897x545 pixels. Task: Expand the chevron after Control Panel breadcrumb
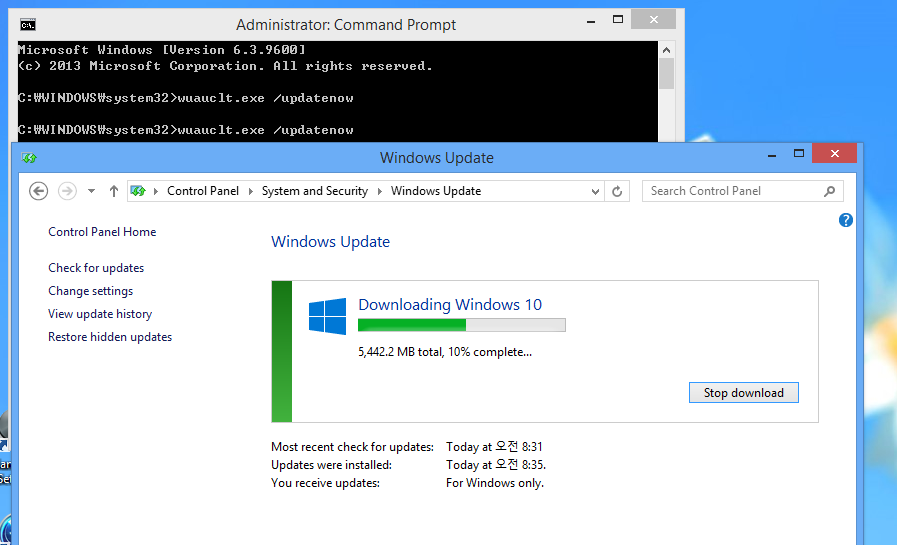[x=251, y=191]
